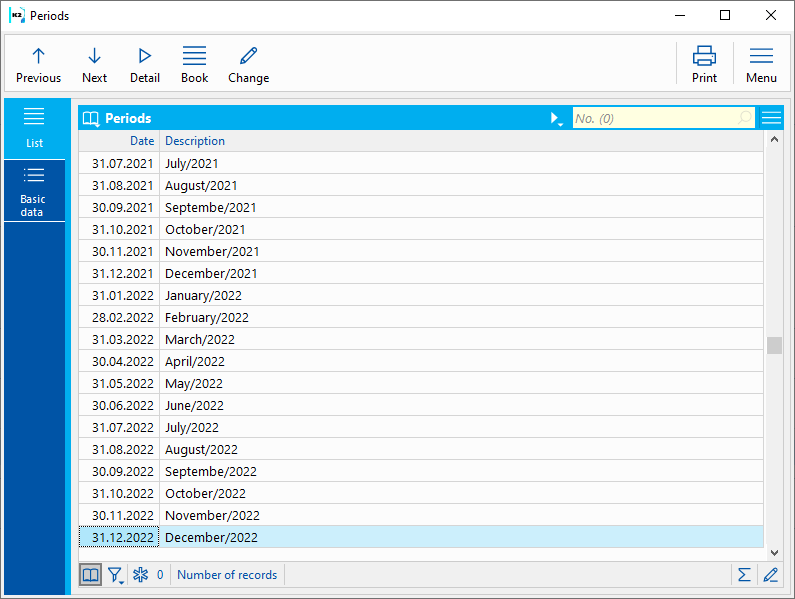The height and width of the screenshot is (599, 795).
Task: Select the Basic data sidebar tab
Action: 34,191
